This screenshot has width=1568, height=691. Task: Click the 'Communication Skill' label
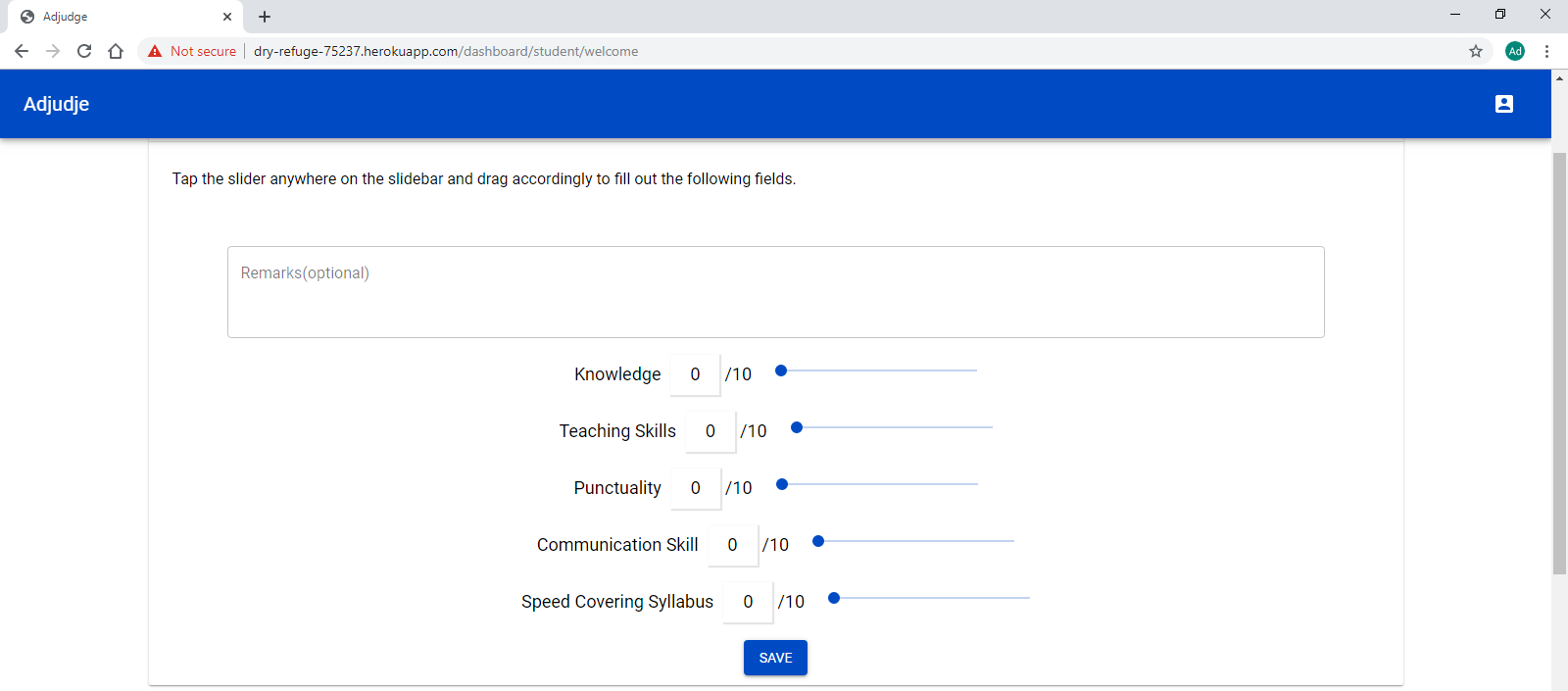(617, 545)
